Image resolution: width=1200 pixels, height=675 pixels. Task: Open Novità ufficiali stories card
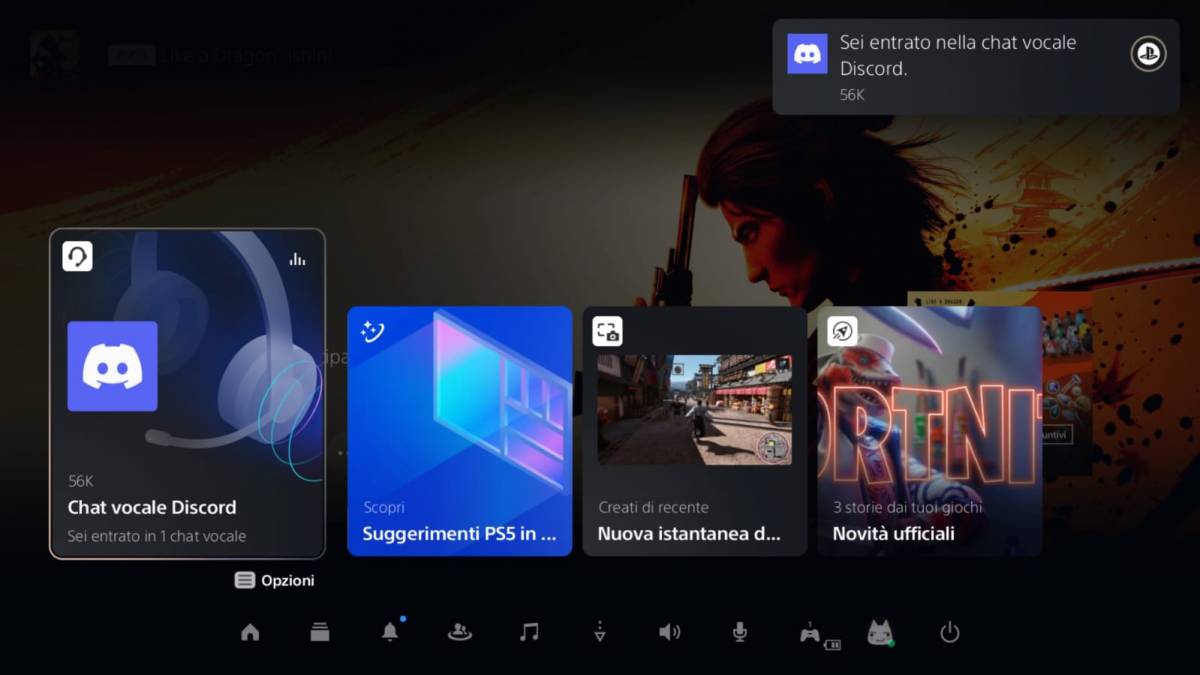(x=929, y=431)
